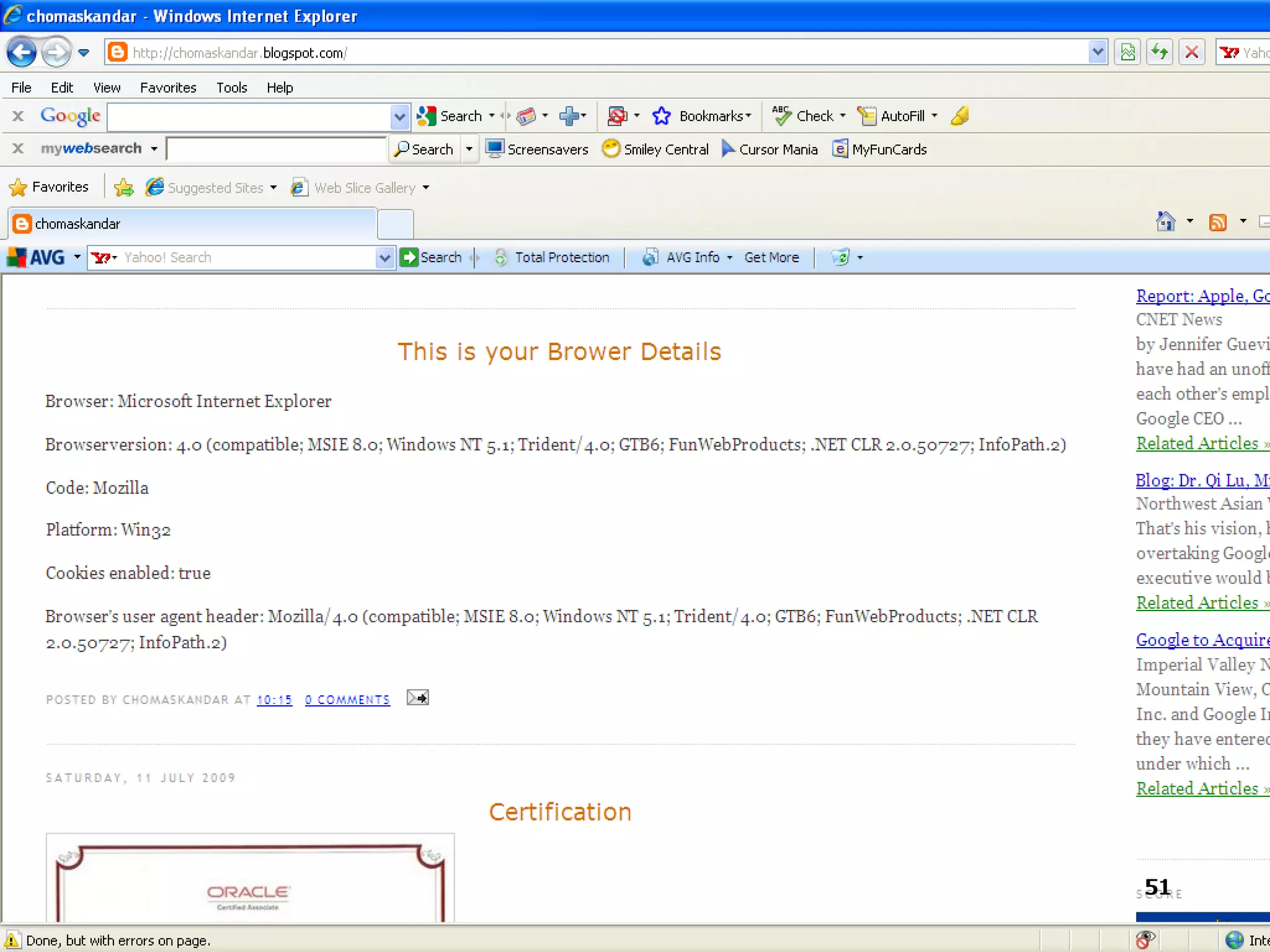Click the AVG green Search button
Image resolution: width=1270 pixels, height=952 pixels.
point(431,257)
